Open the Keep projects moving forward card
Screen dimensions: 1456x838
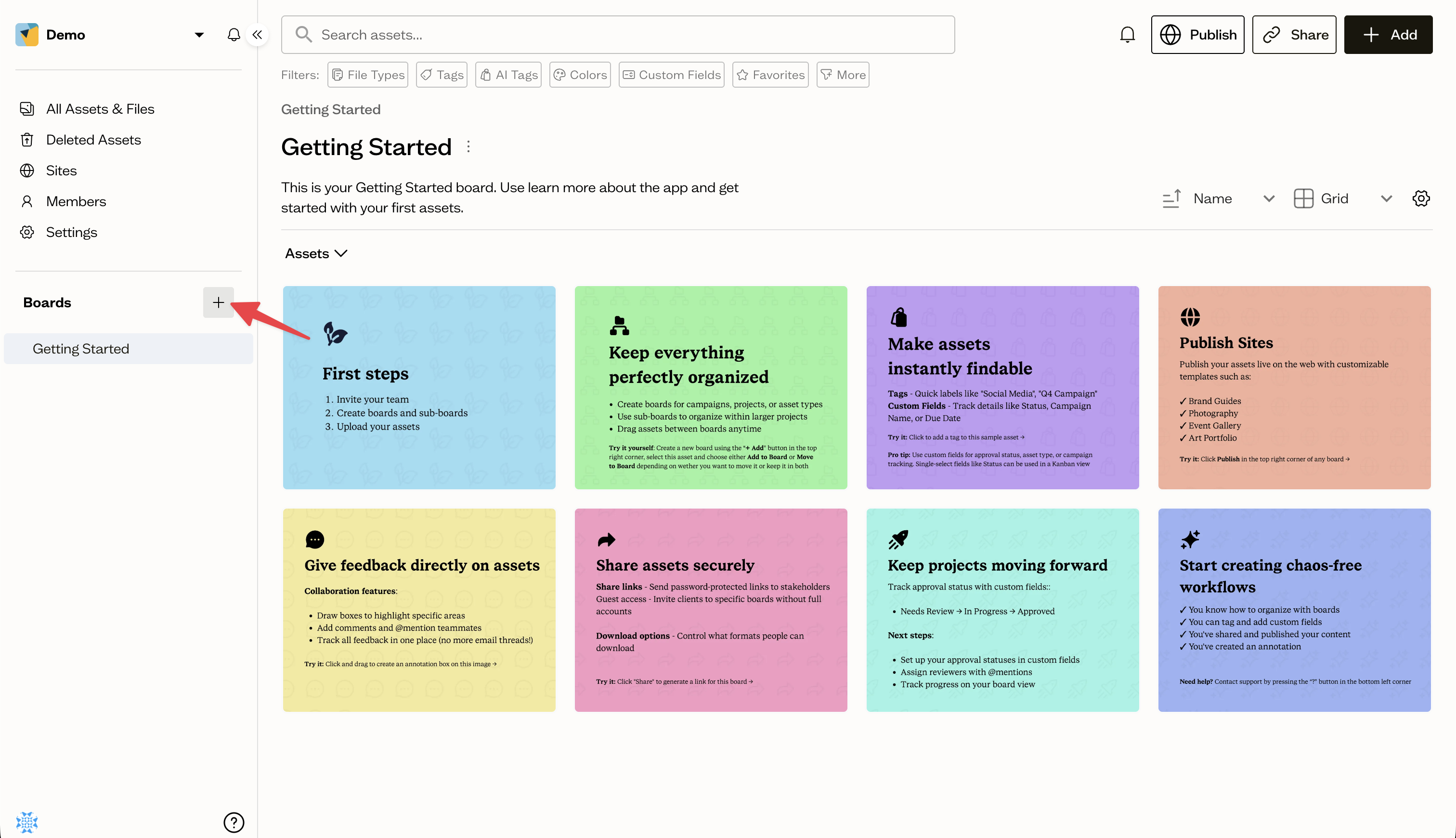pos(1002,610)
